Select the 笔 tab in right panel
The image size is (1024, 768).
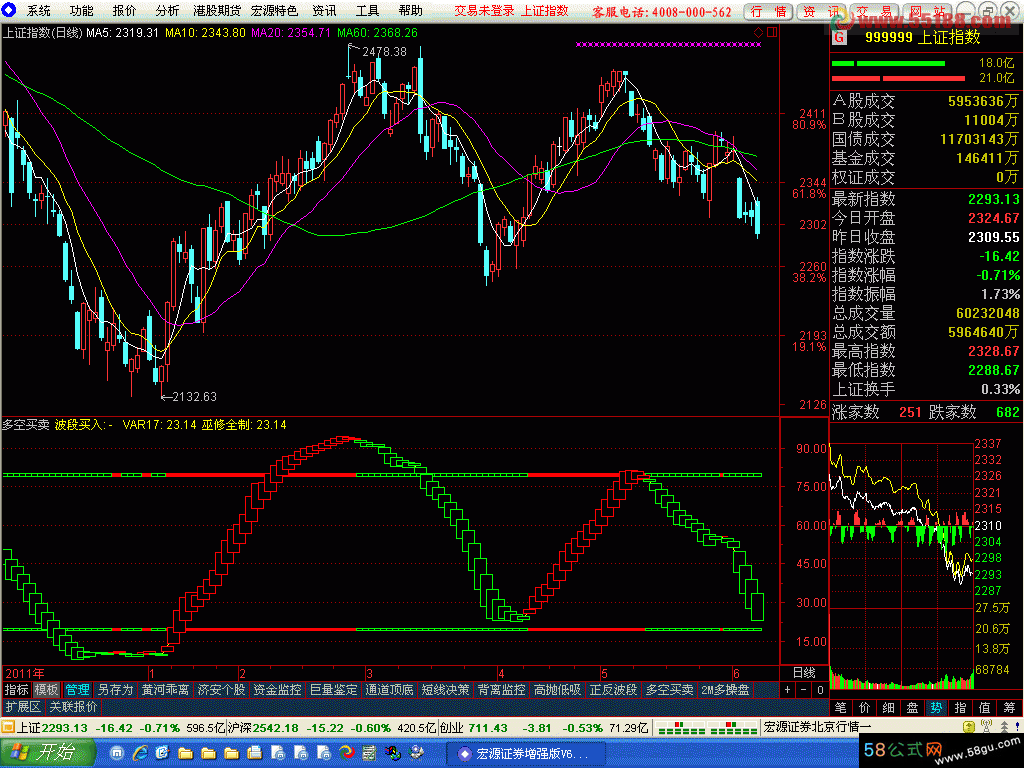[x=840, y=707]
